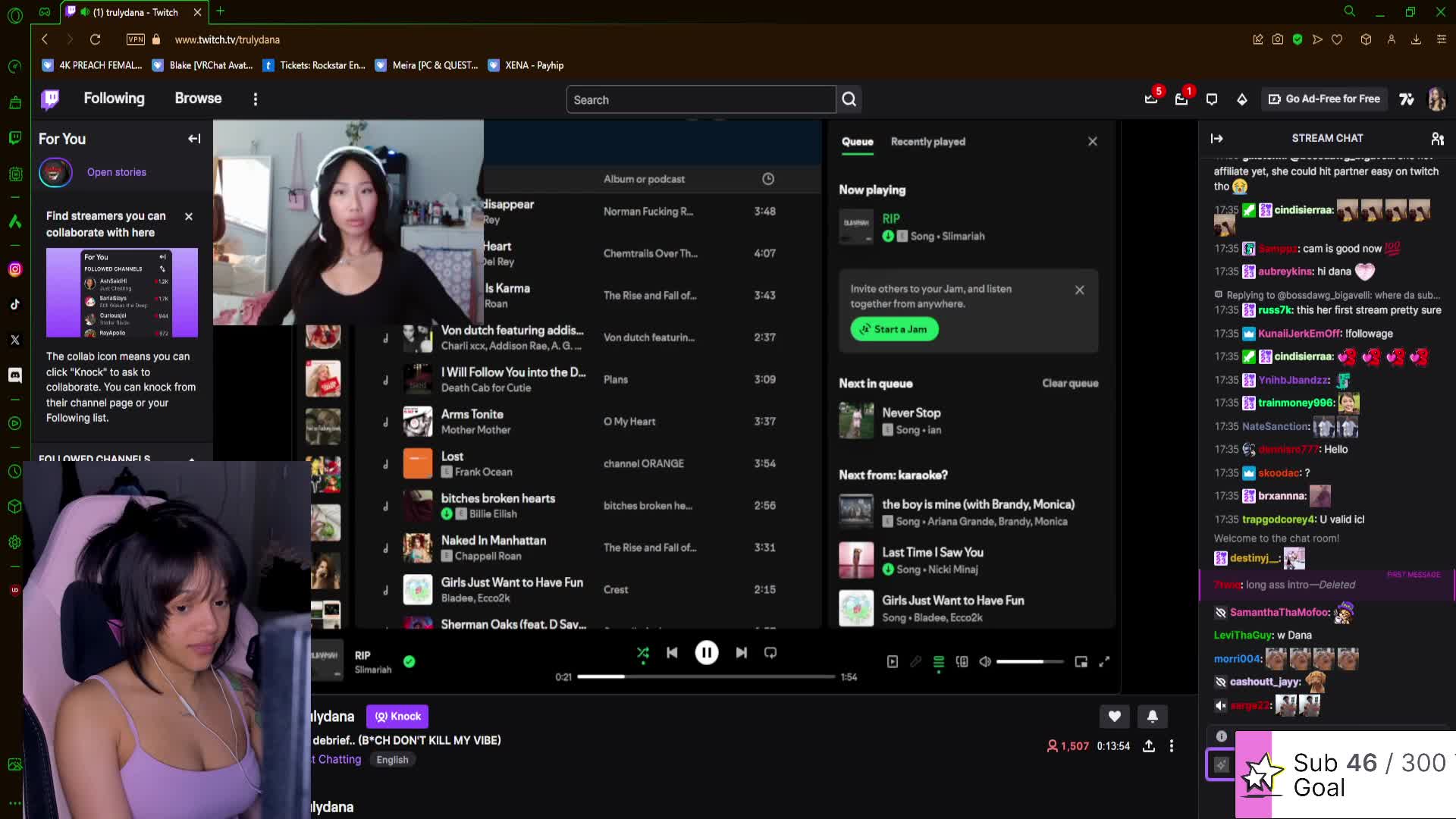The height and width of the screenshot is (819, 1456).
Task: Toggle the browser VPN badge
Action: 136,39
